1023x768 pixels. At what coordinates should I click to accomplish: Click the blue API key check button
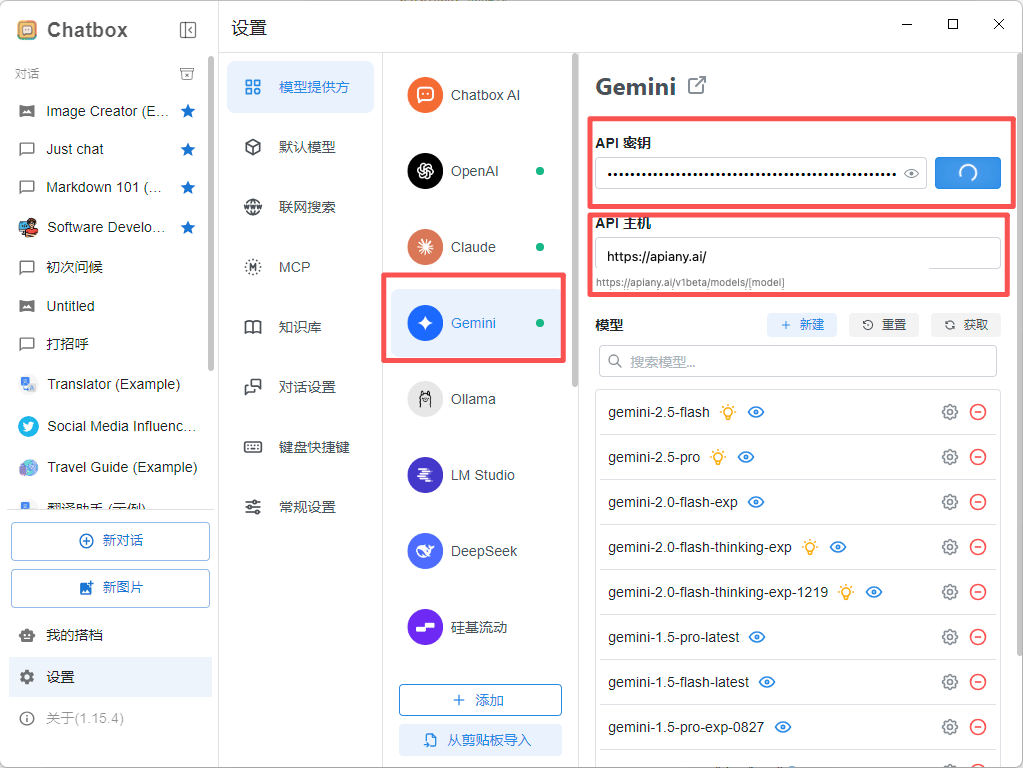(x=968, y=173)
